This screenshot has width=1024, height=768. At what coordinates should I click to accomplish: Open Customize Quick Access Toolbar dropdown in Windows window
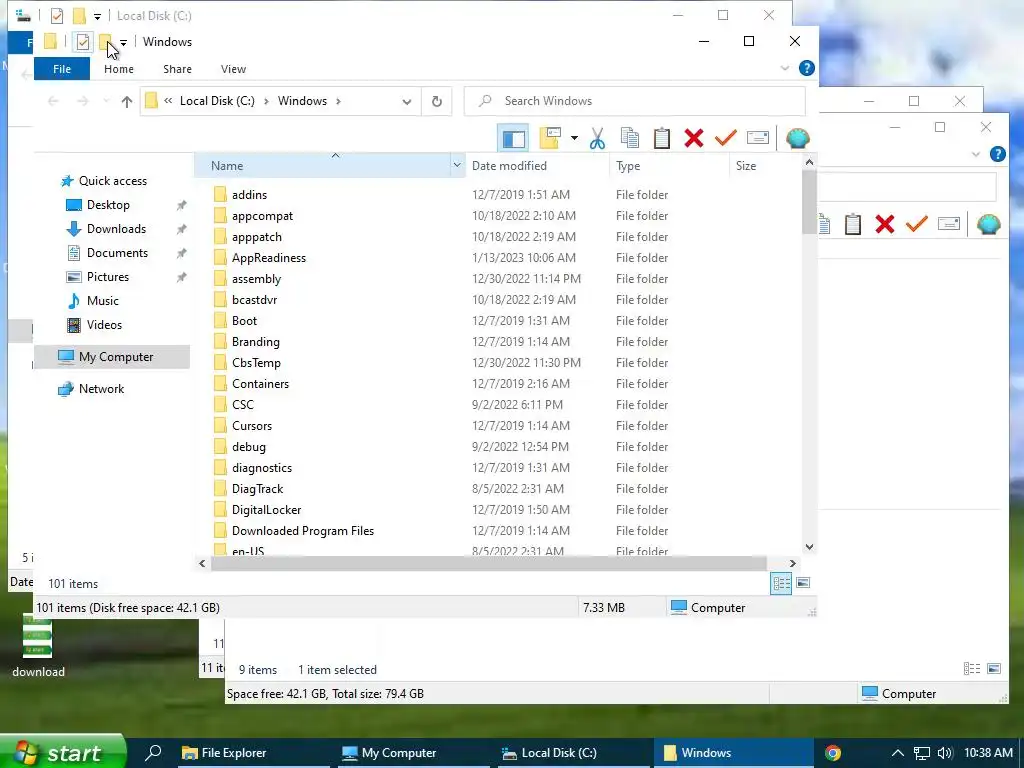(x=123, y=42)
